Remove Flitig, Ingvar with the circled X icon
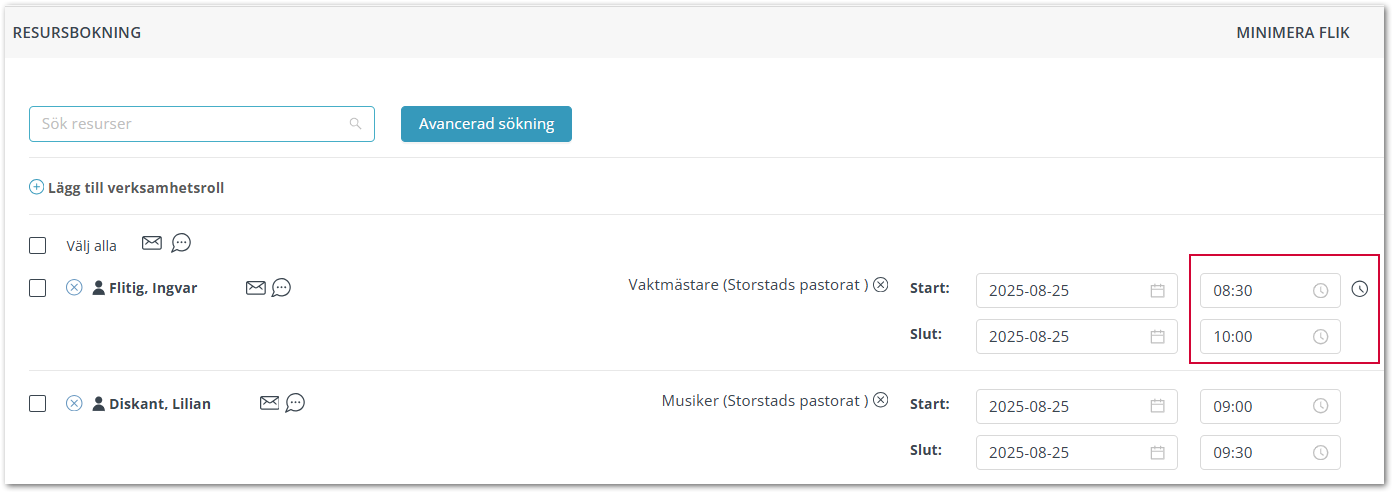 coord(74,288)
